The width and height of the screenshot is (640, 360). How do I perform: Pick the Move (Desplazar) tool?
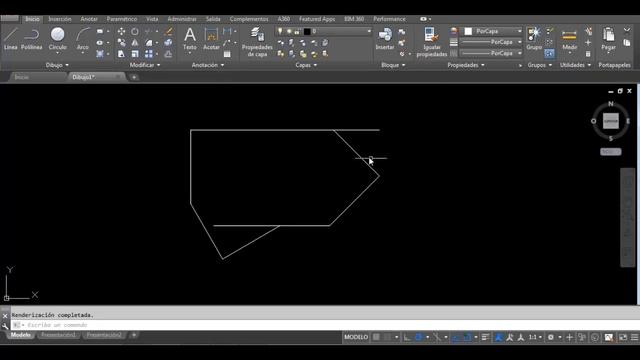[x=121, y=31]
